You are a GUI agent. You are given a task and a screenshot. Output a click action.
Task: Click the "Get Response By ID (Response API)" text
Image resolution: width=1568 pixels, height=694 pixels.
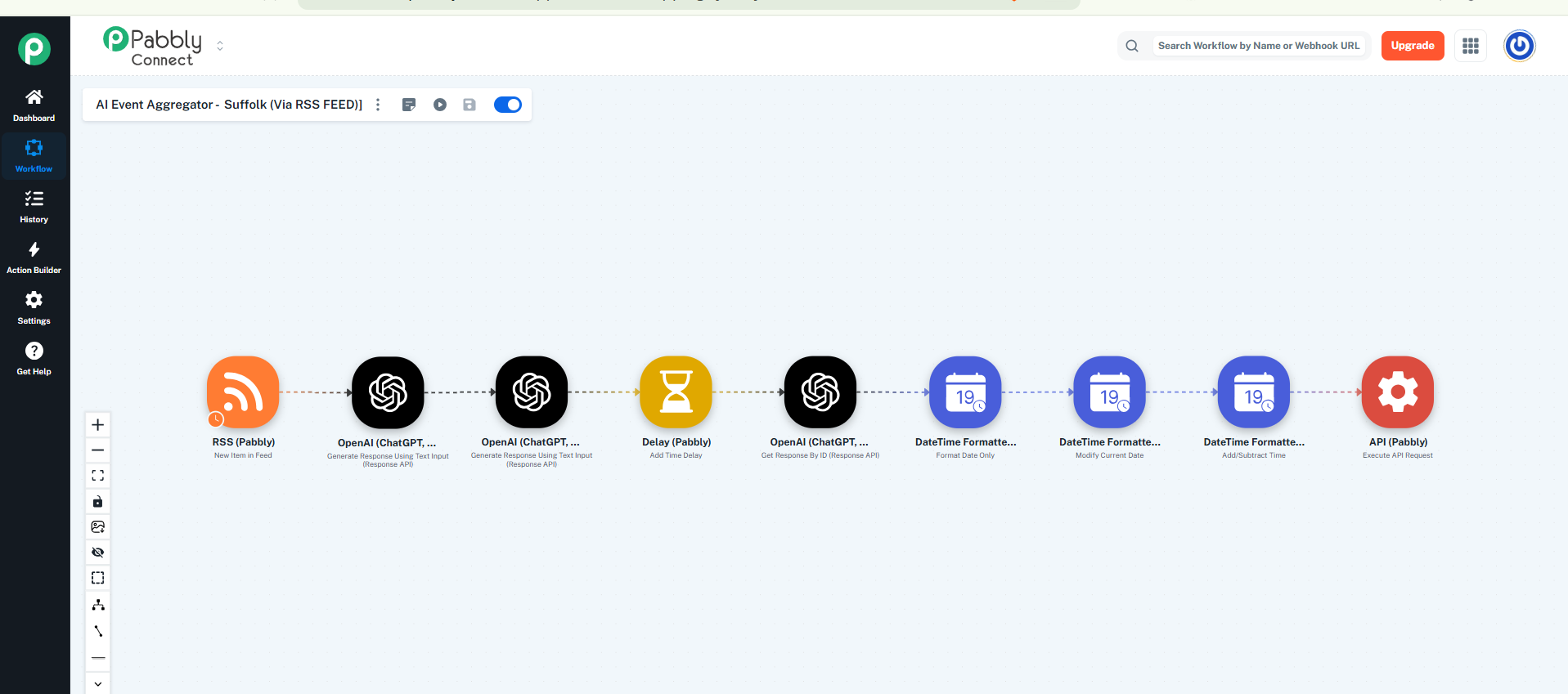click(x=820, y=455)
